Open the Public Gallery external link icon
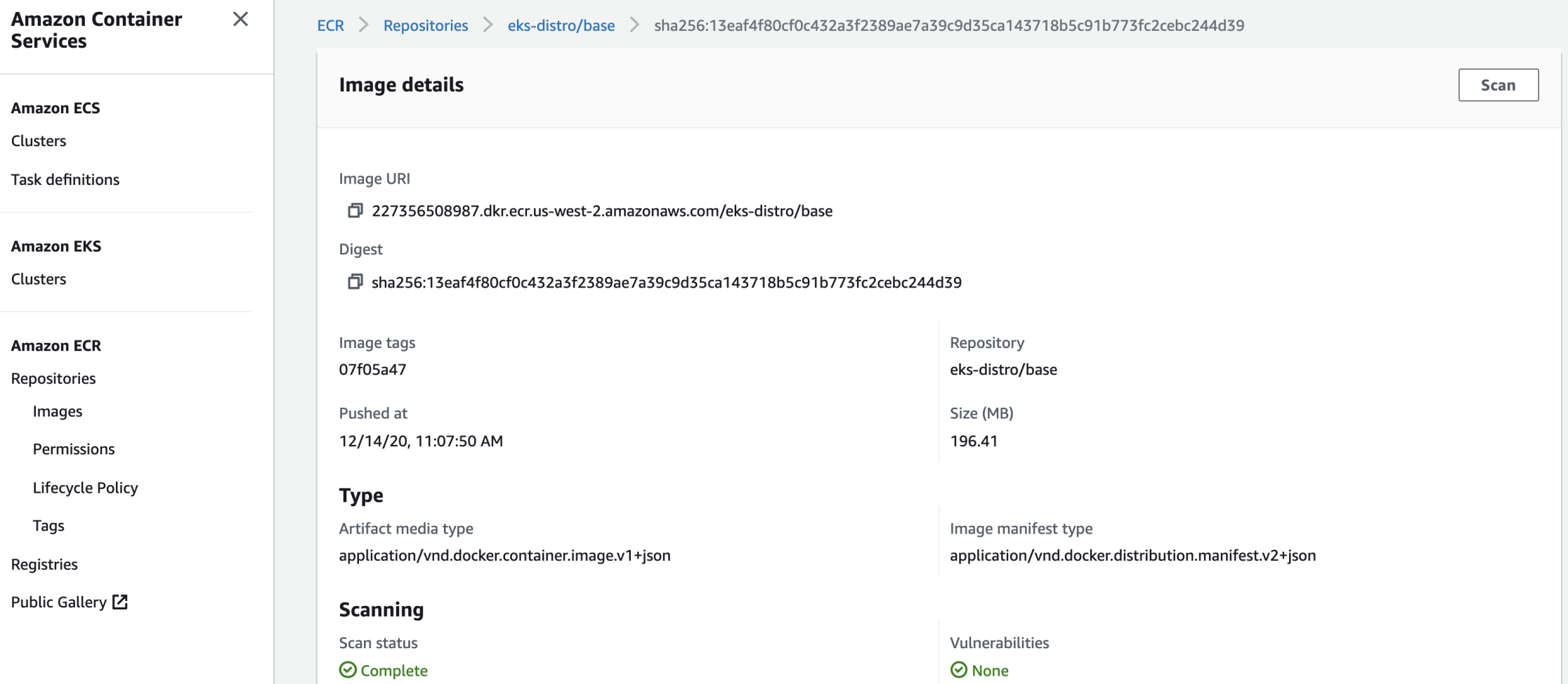 pyautogui.click(x=120, y=602)
